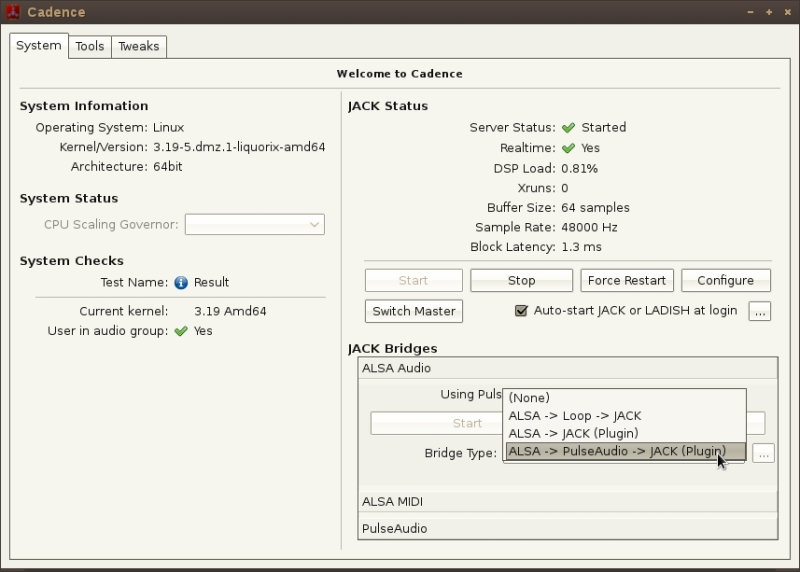Click the audio group green checkmark

coord(181,331)
